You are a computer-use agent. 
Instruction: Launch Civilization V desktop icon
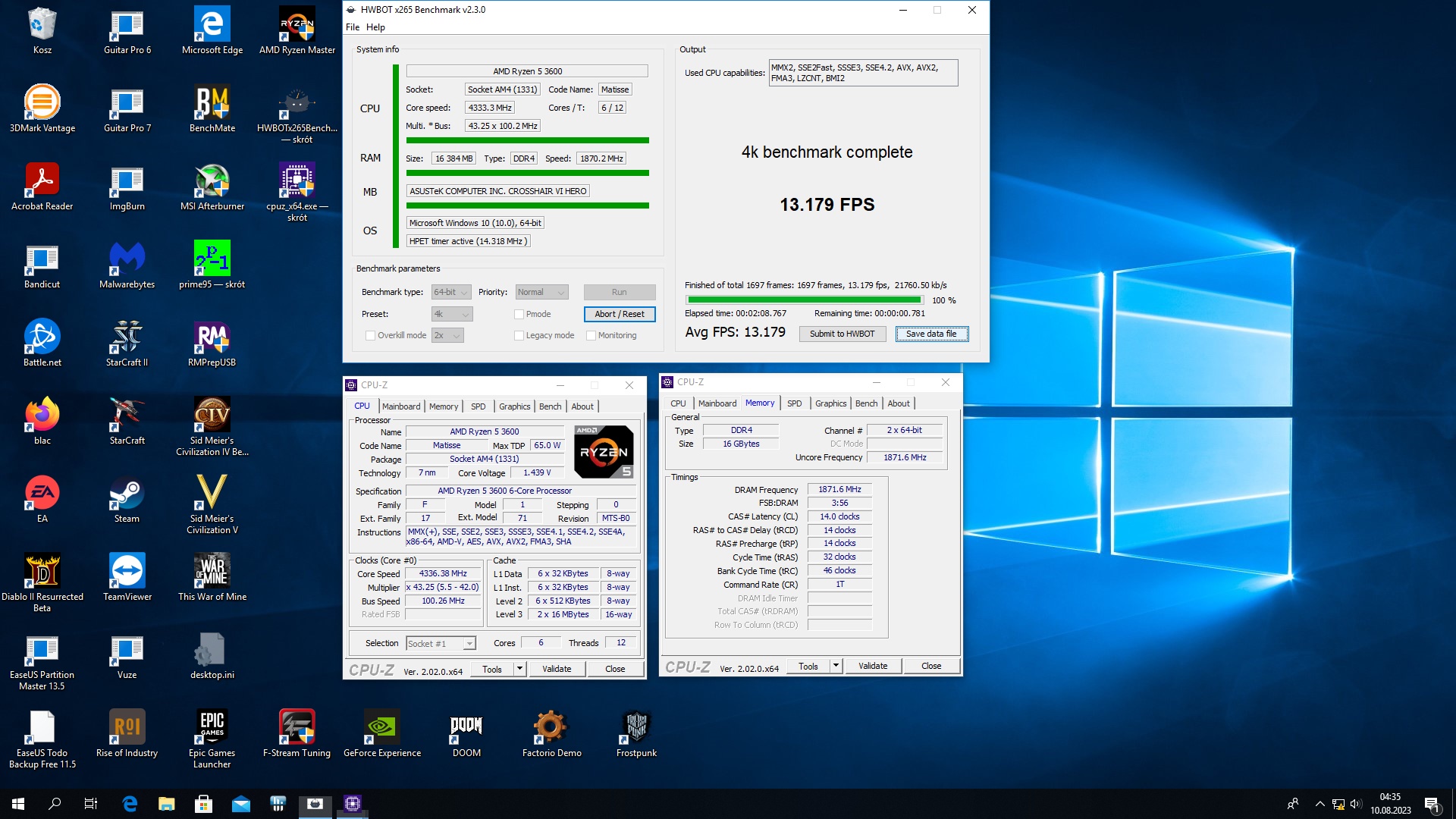[212, 505]
